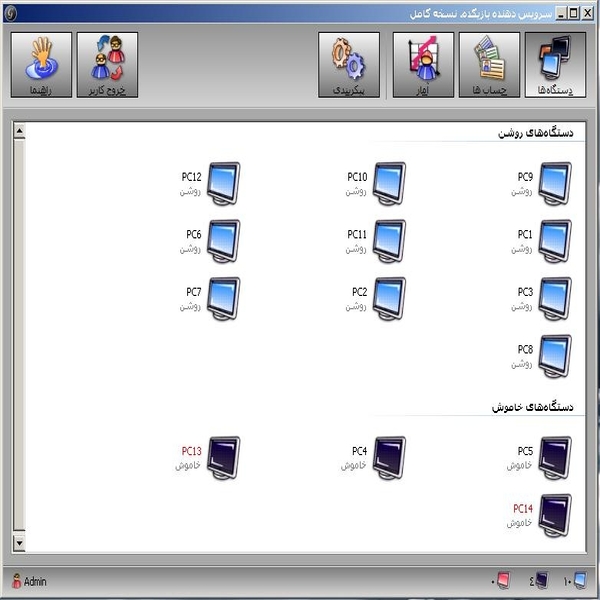Select the powered-off PC13 icon

223,458
